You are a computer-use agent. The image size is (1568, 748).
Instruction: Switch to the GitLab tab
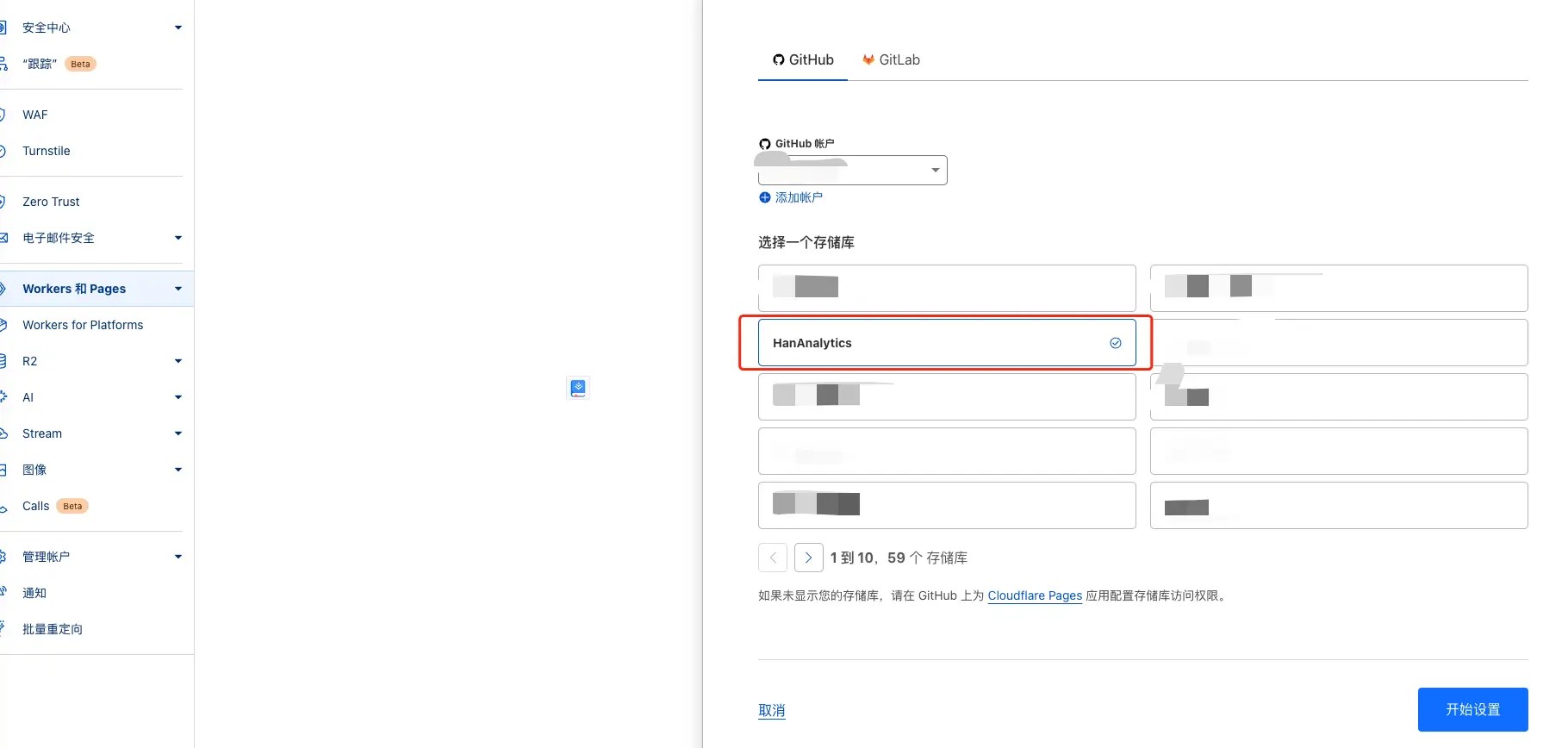point(891,59)
